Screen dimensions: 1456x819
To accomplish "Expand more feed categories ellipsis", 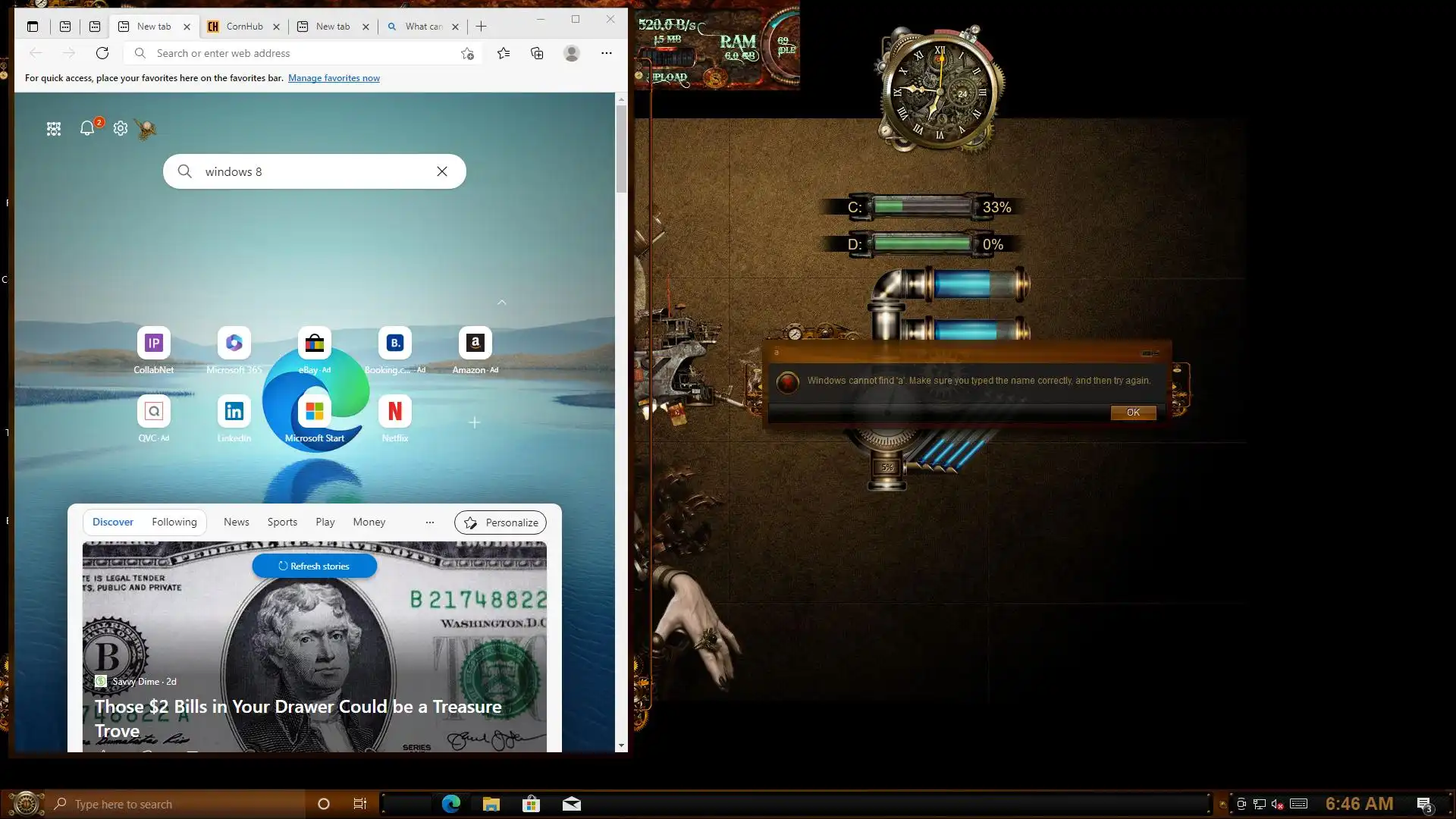I will click(x=430, y=522).
